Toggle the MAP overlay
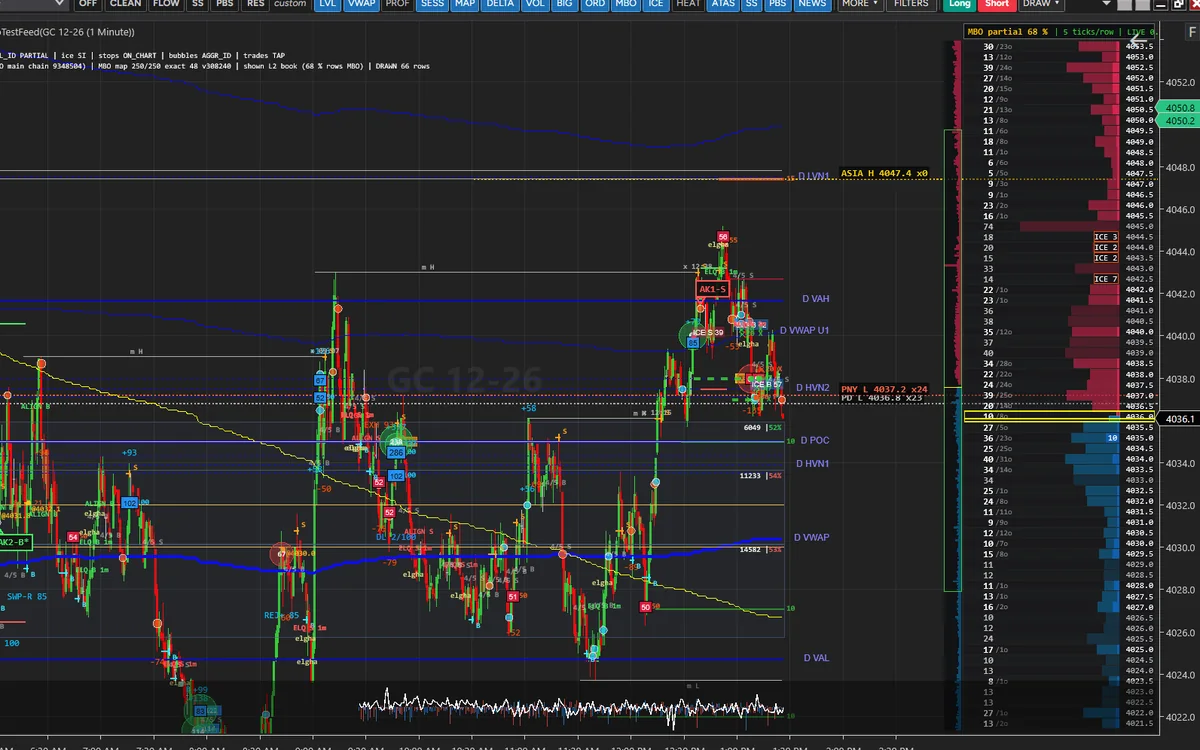This screenshot has height=750, width=1200. click(465, 4)
